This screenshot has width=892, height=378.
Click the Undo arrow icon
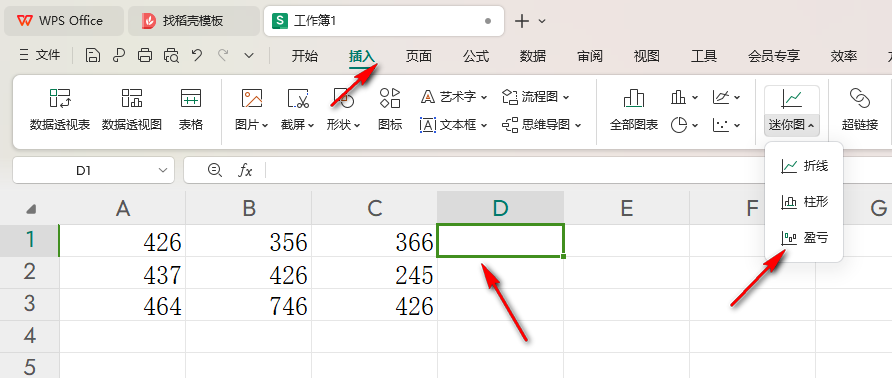(197, 55)
